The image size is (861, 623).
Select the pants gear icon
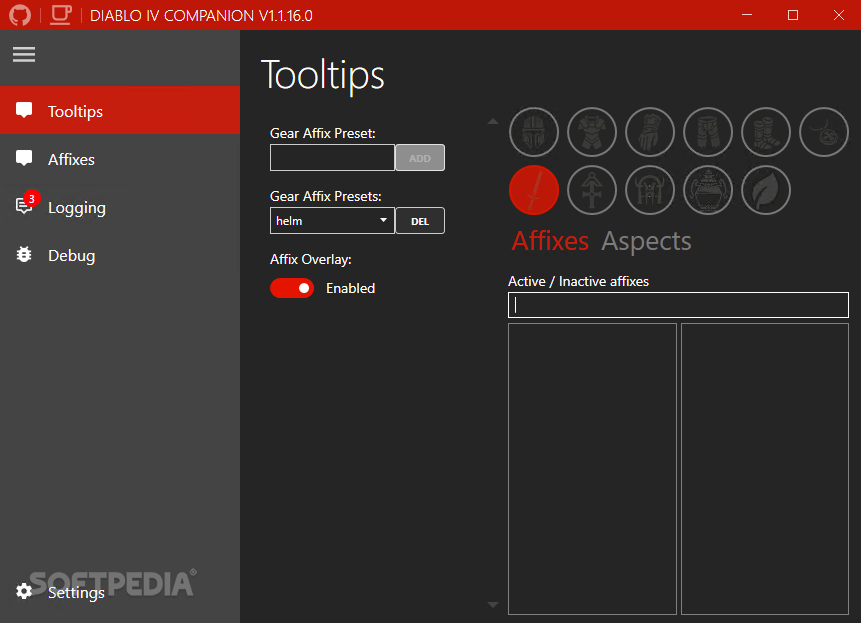point(708,132)
